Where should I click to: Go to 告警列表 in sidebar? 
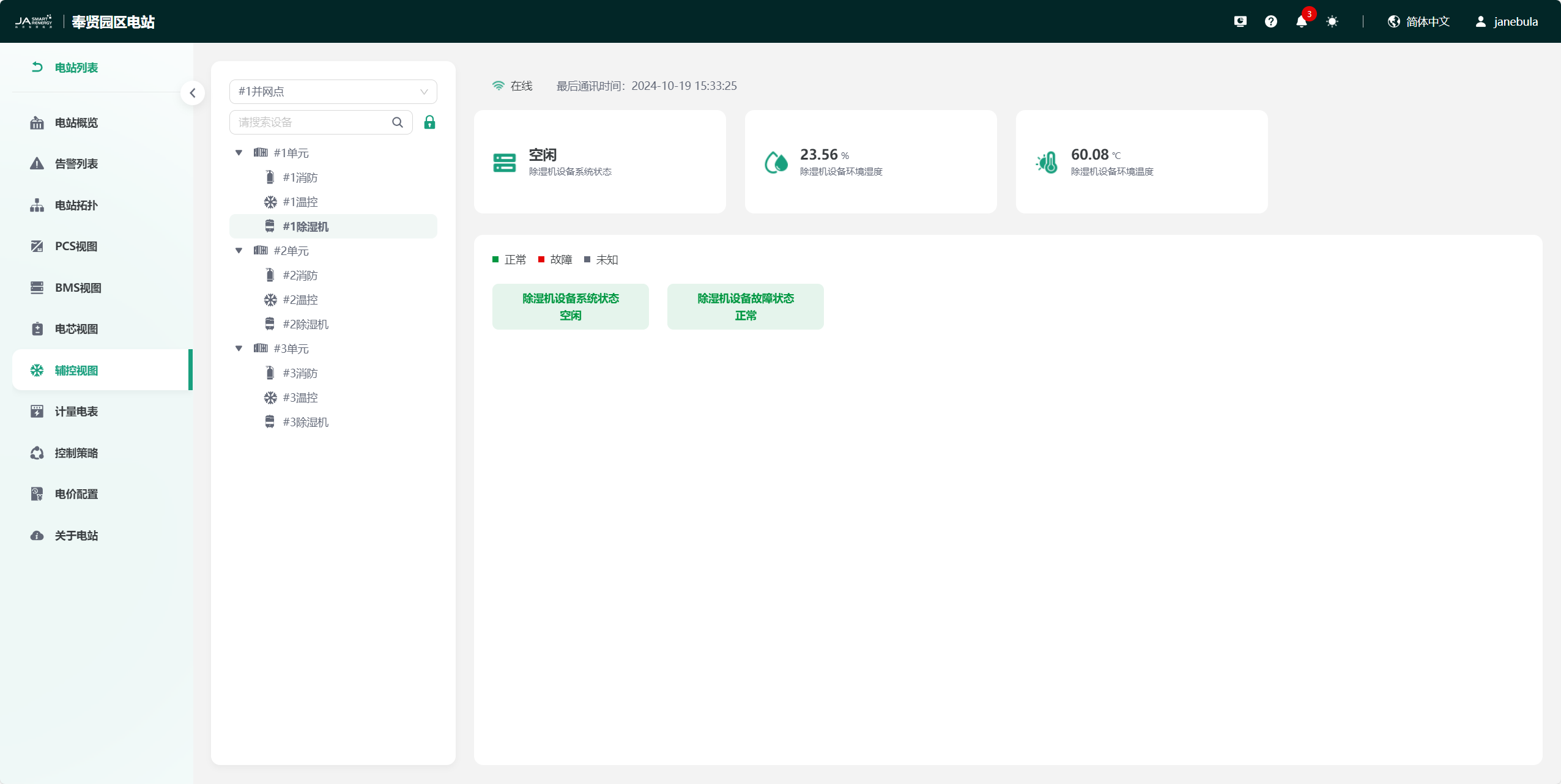coord(76,164)
